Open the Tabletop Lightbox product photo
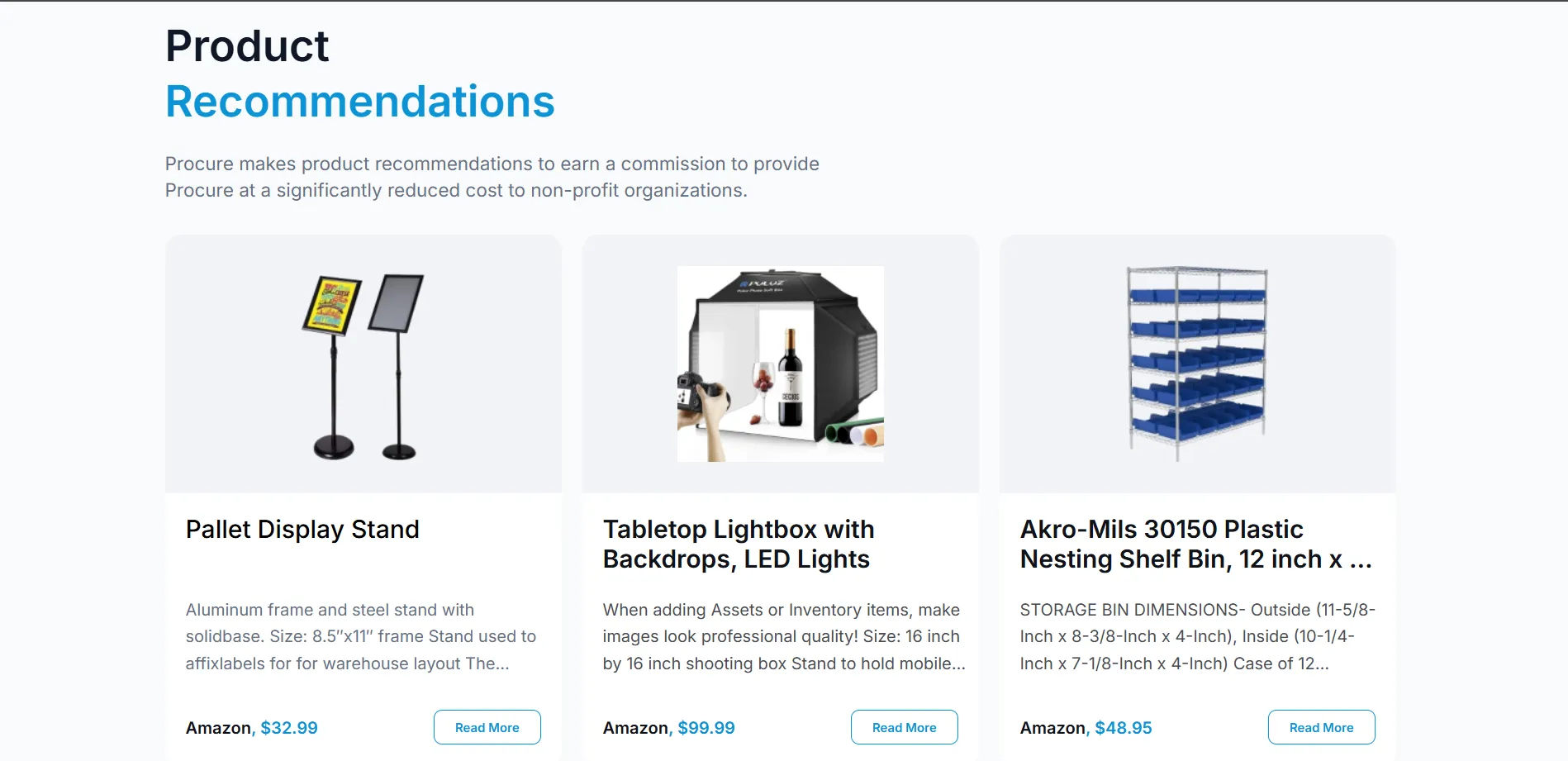Viewport: 1568px width, 761px height. pos(780,364)
